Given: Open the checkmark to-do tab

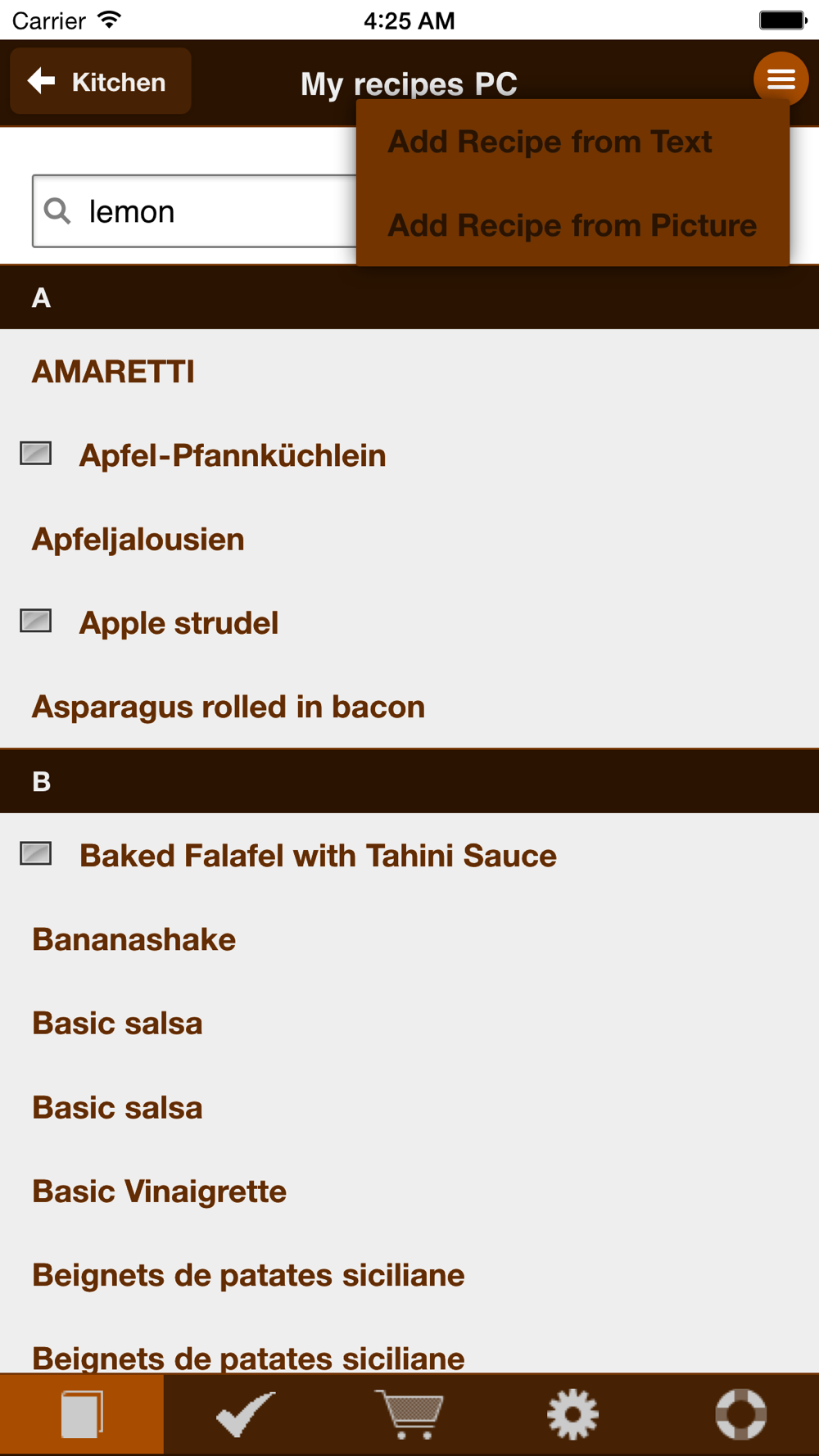Looking at the screenshot, I should (x=246, y=1414).
